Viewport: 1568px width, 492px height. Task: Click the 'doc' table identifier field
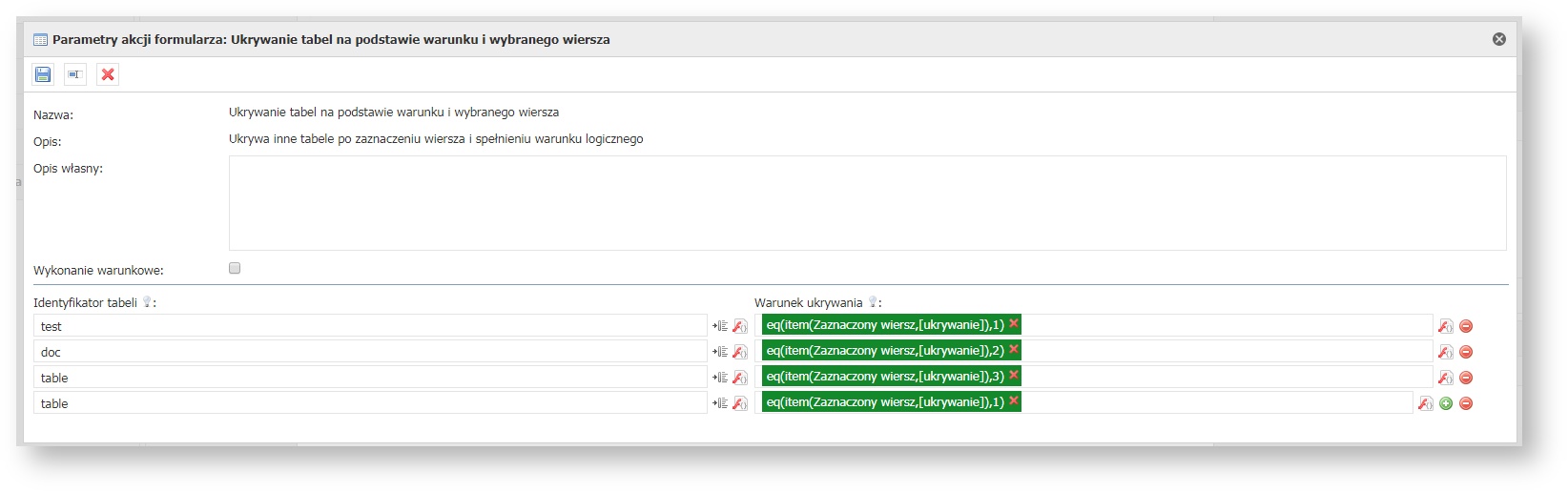click(370, 352)
